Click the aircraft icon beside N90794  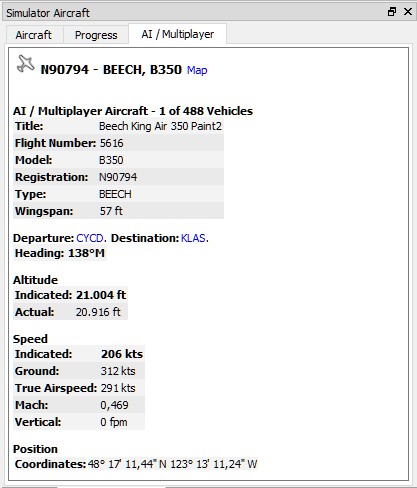[26, 64]
